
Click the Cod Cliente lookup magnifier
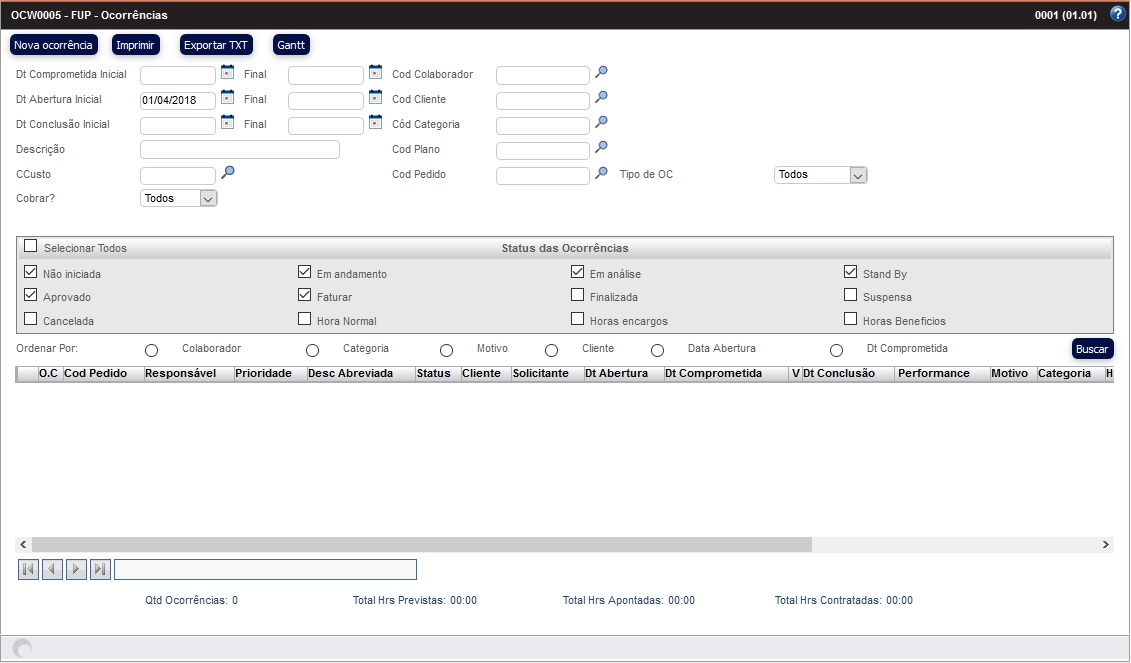click(601, 97)
